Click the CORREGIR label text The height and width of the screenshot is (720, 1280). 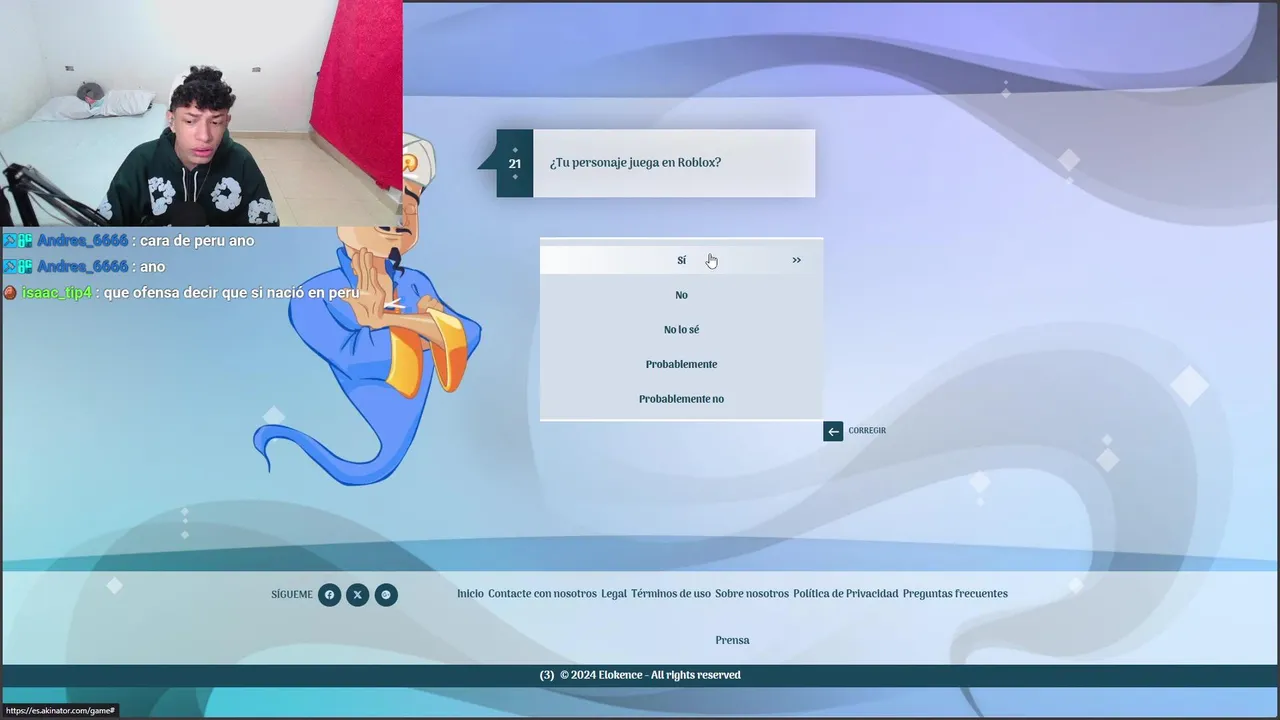[867, 431]
